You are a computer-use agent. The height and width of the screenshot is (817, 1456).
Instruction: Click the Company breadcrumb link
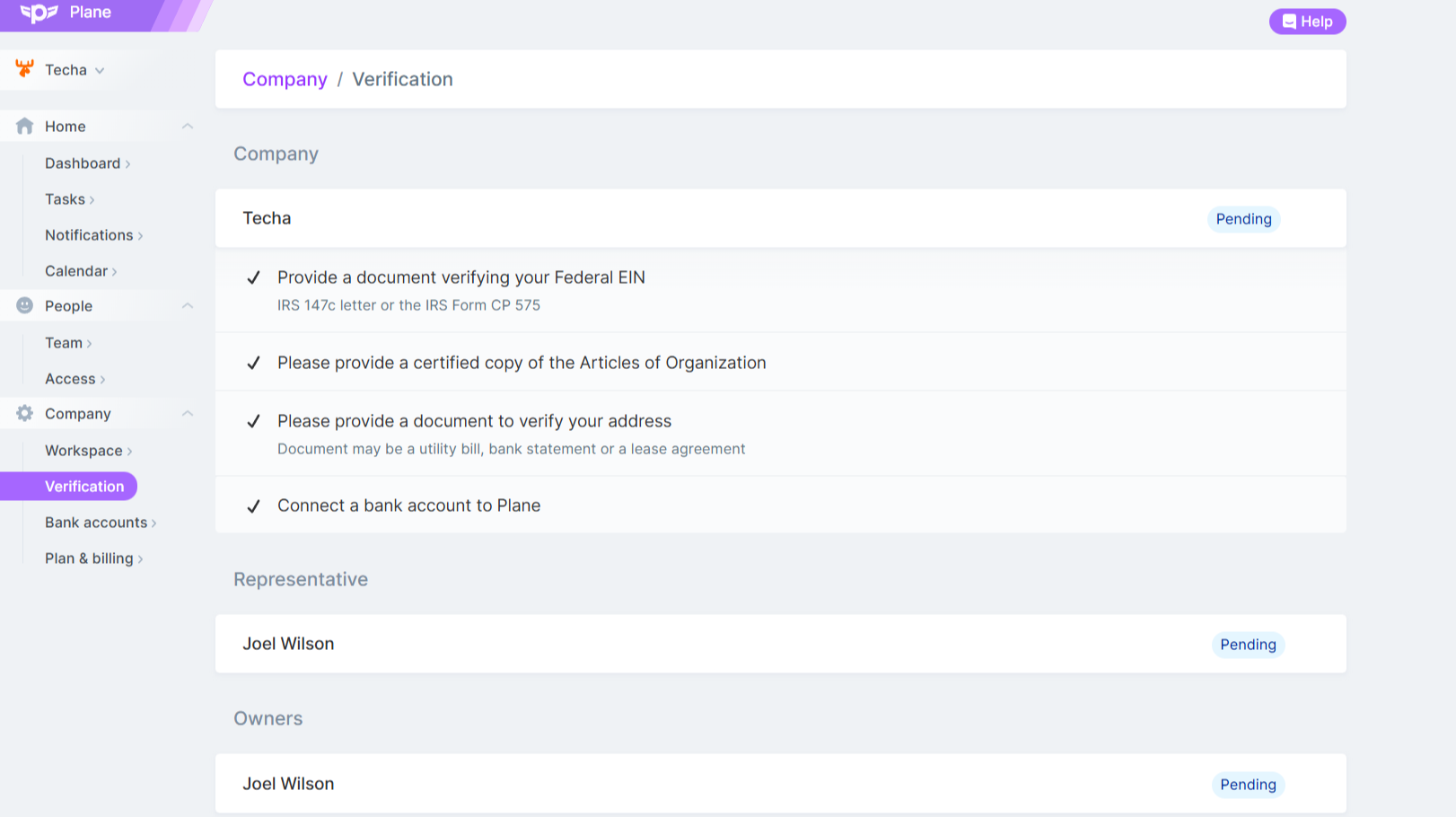click(x=285, y=79)
